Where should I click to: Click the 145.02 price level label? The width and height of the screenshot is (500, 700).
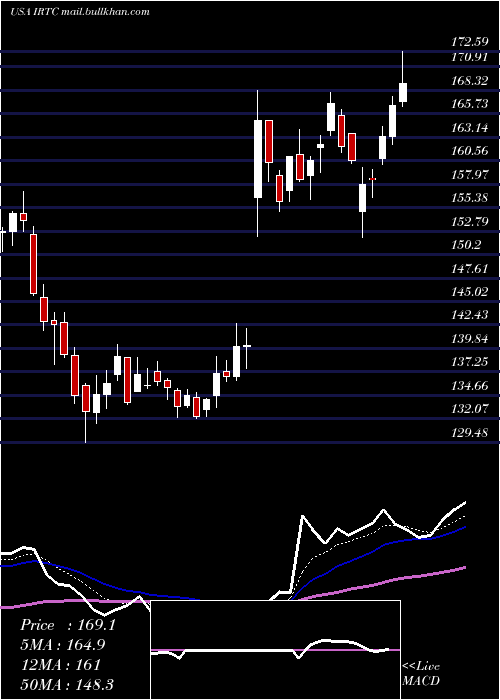point(470,292)
